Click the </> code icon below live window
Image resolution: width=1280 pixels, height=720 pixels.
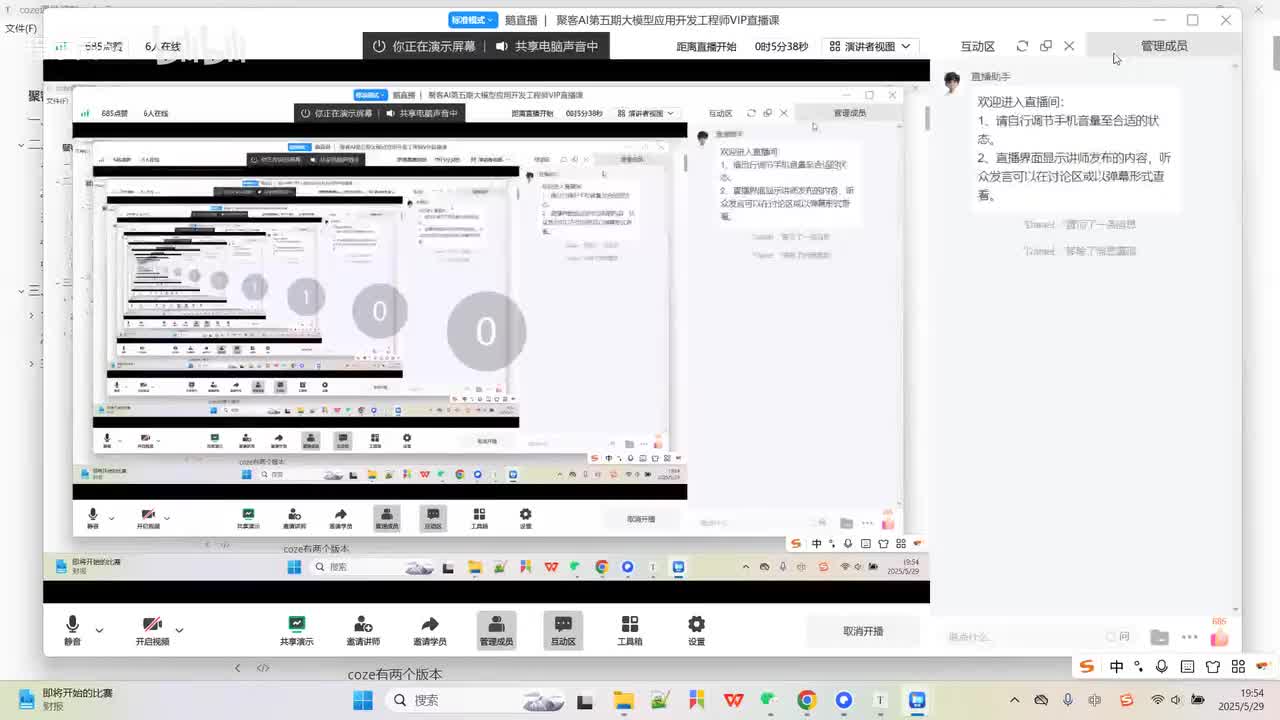(263, 668)
